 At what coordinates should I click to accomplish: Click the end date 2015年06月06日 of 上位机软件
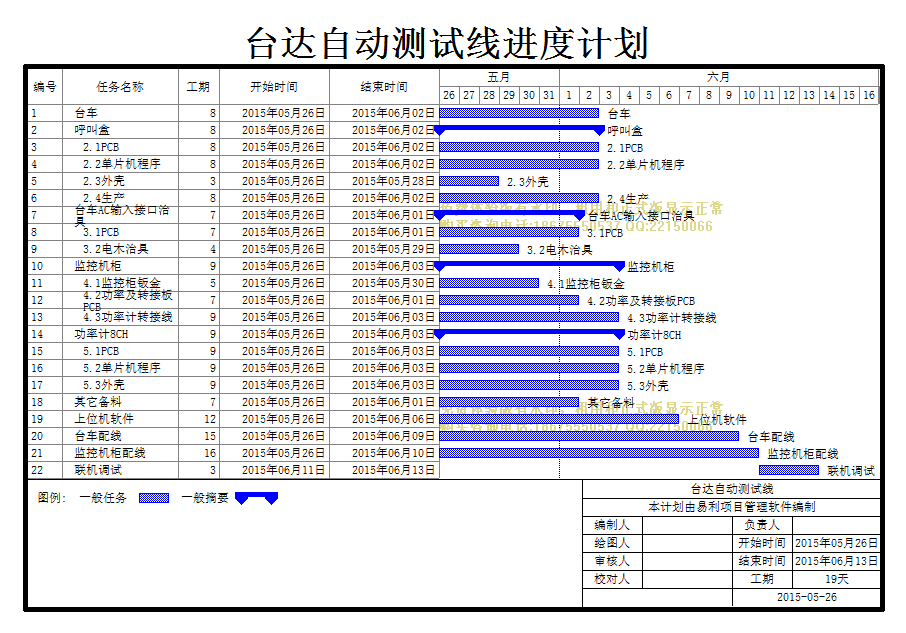(x=393, y=419)
